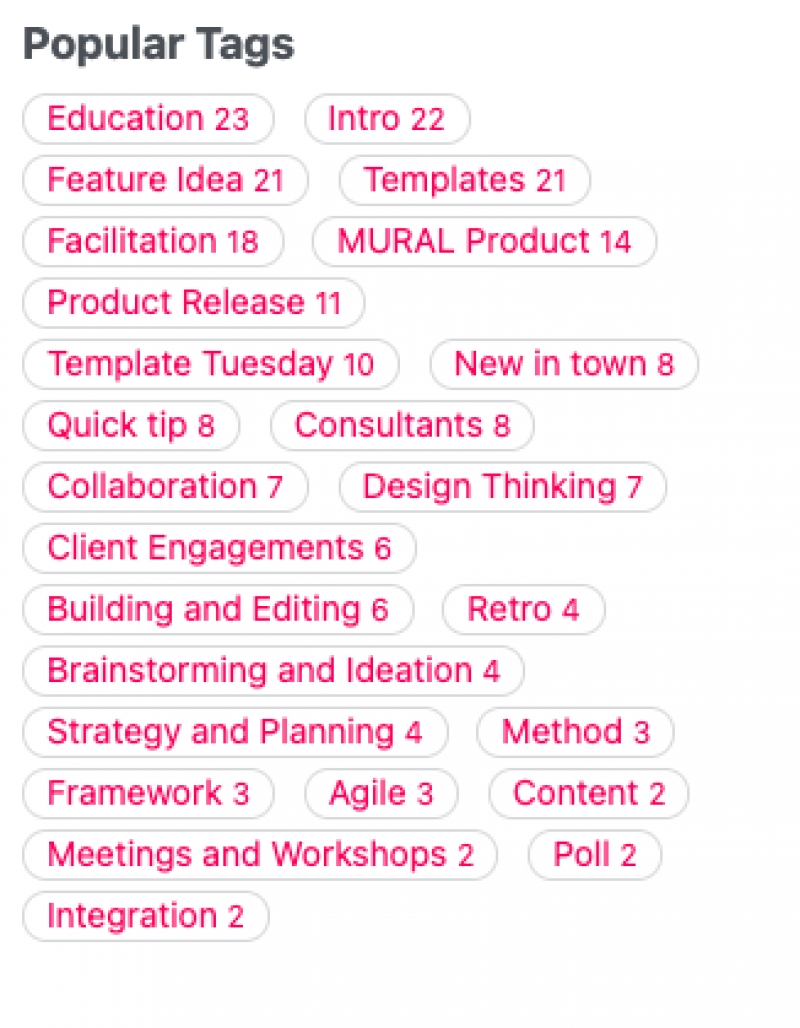Open the Intro tag
Viewport: 800px width, 1028px height.
click(386, 119)
